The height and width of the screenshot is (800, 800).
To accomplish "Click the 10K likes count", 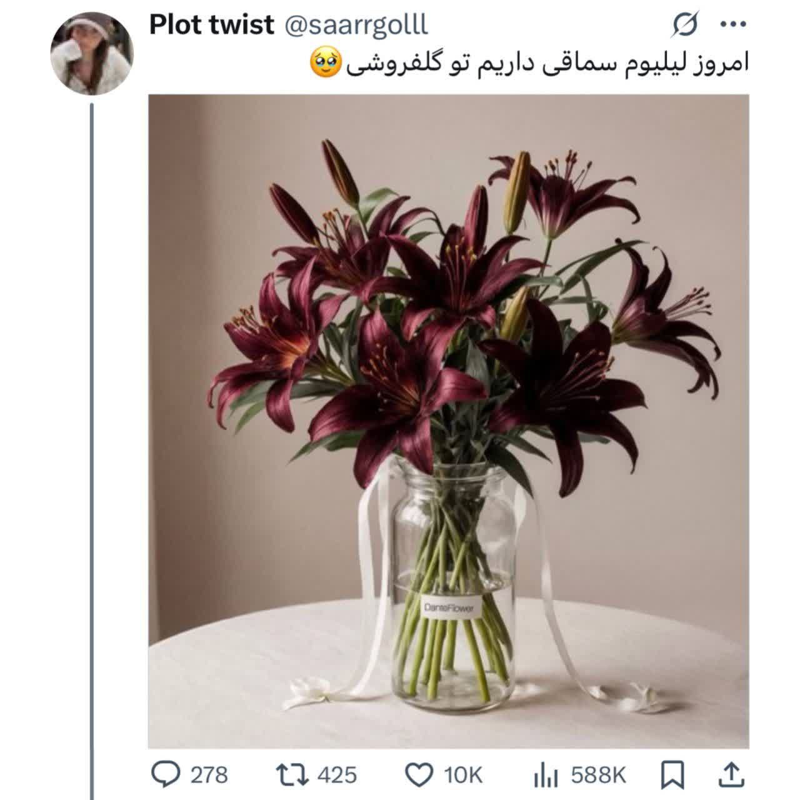I will click(462, 774).
